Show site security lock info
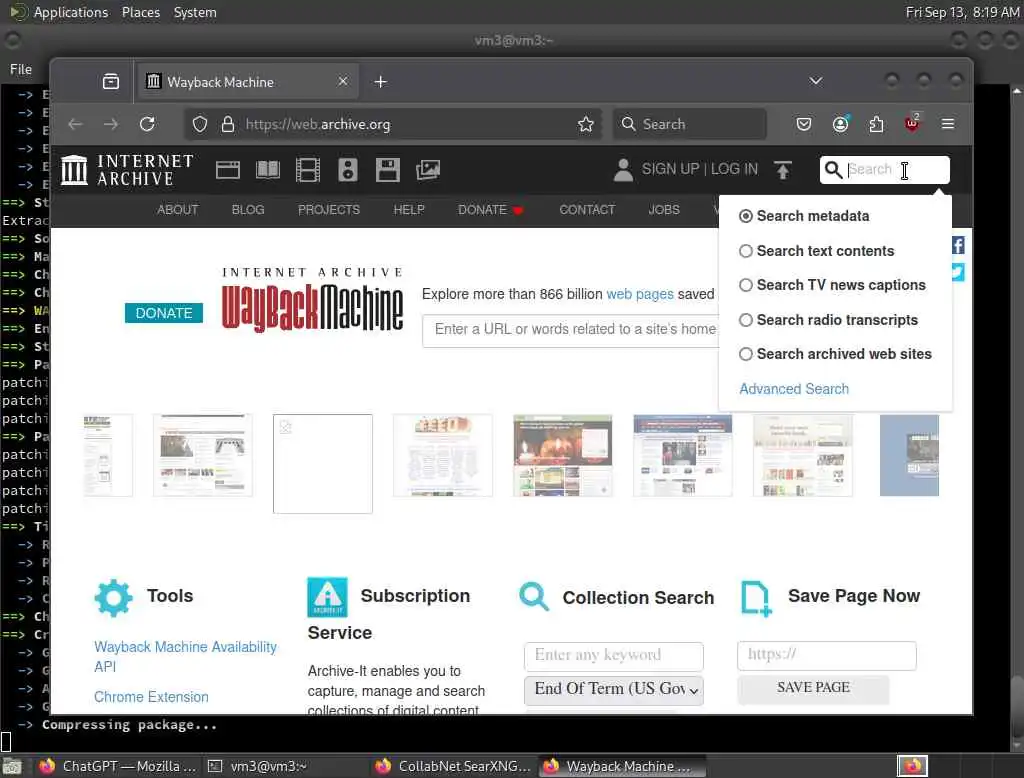Viewport: 1024px width, 778px height. (227, 124)
